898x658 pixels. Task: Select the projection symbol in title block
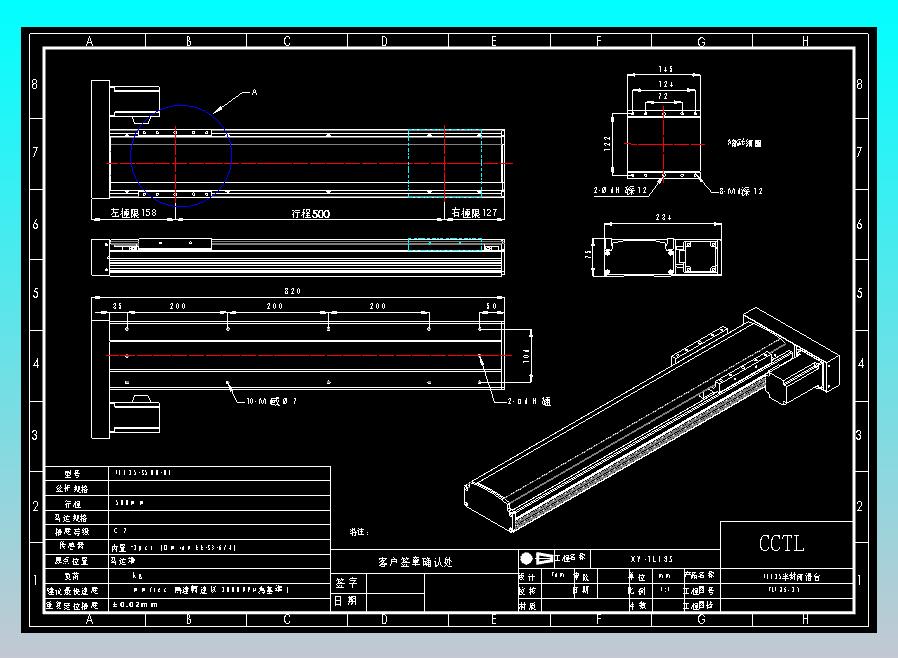535,558
